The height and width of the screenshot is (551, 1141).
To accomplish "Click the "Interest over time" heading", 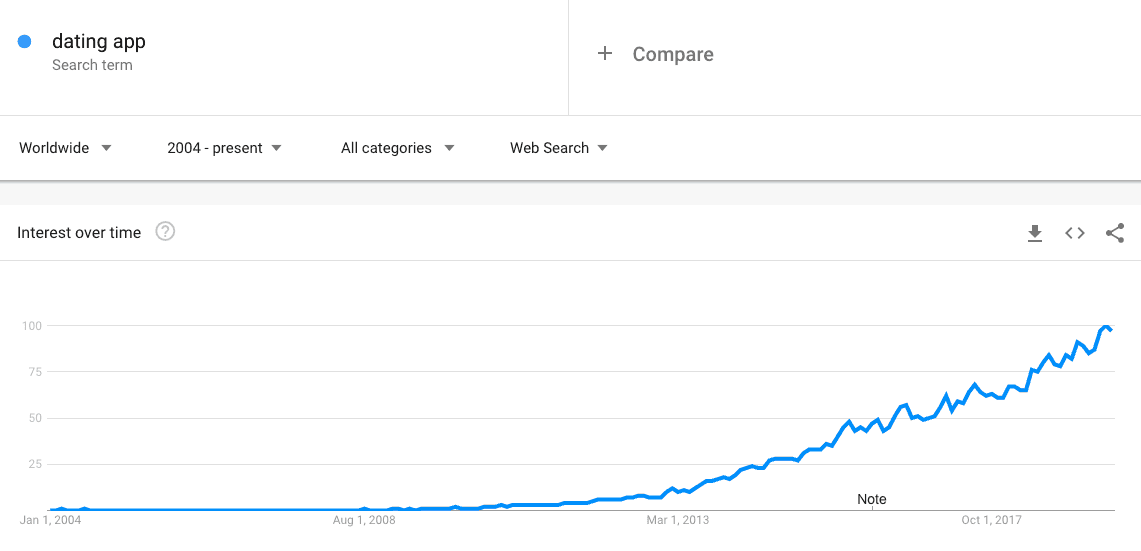I will point(79,233).
